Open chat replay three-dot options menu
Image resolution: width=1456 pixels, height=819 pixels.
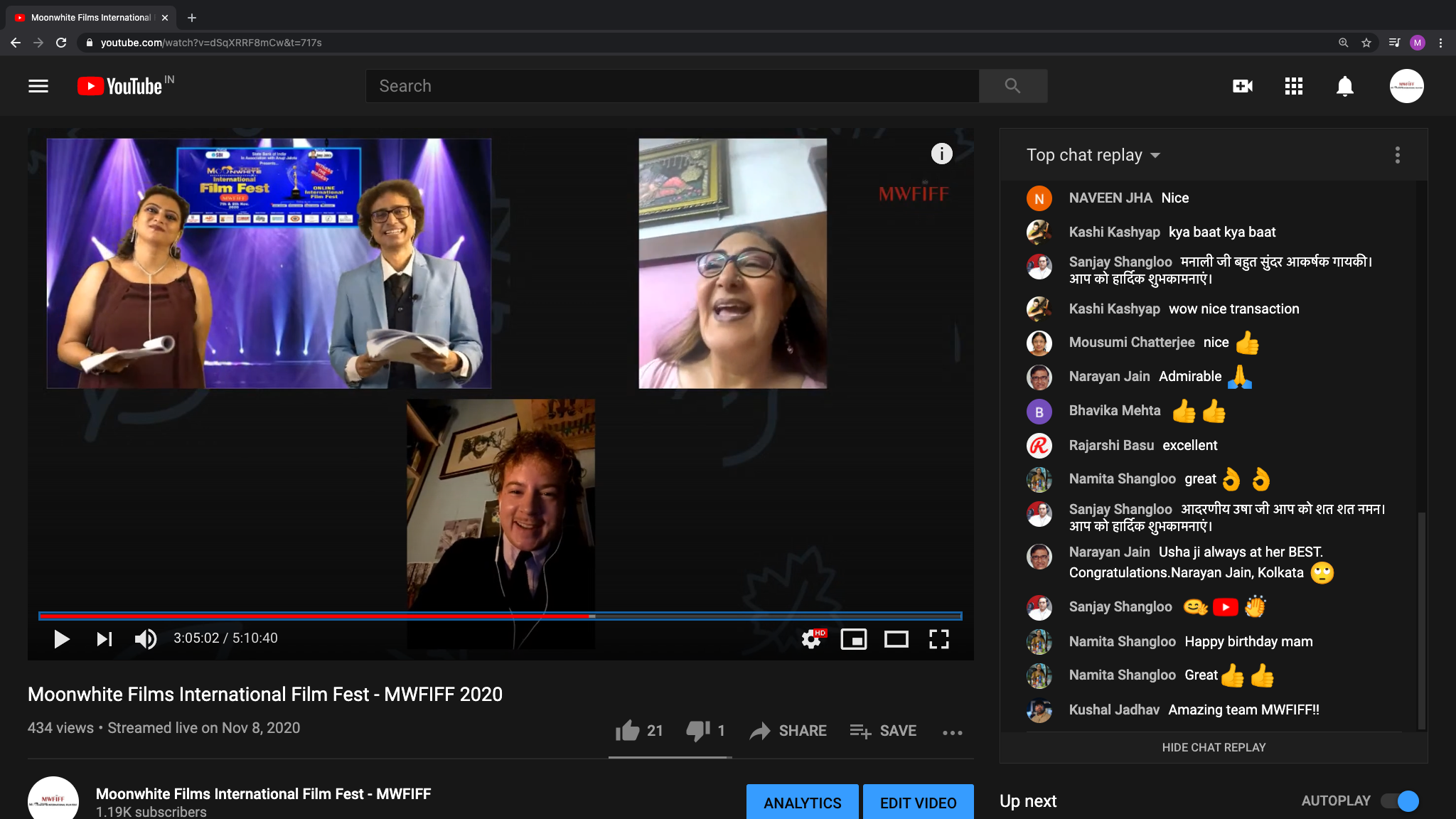point(1397,155)
